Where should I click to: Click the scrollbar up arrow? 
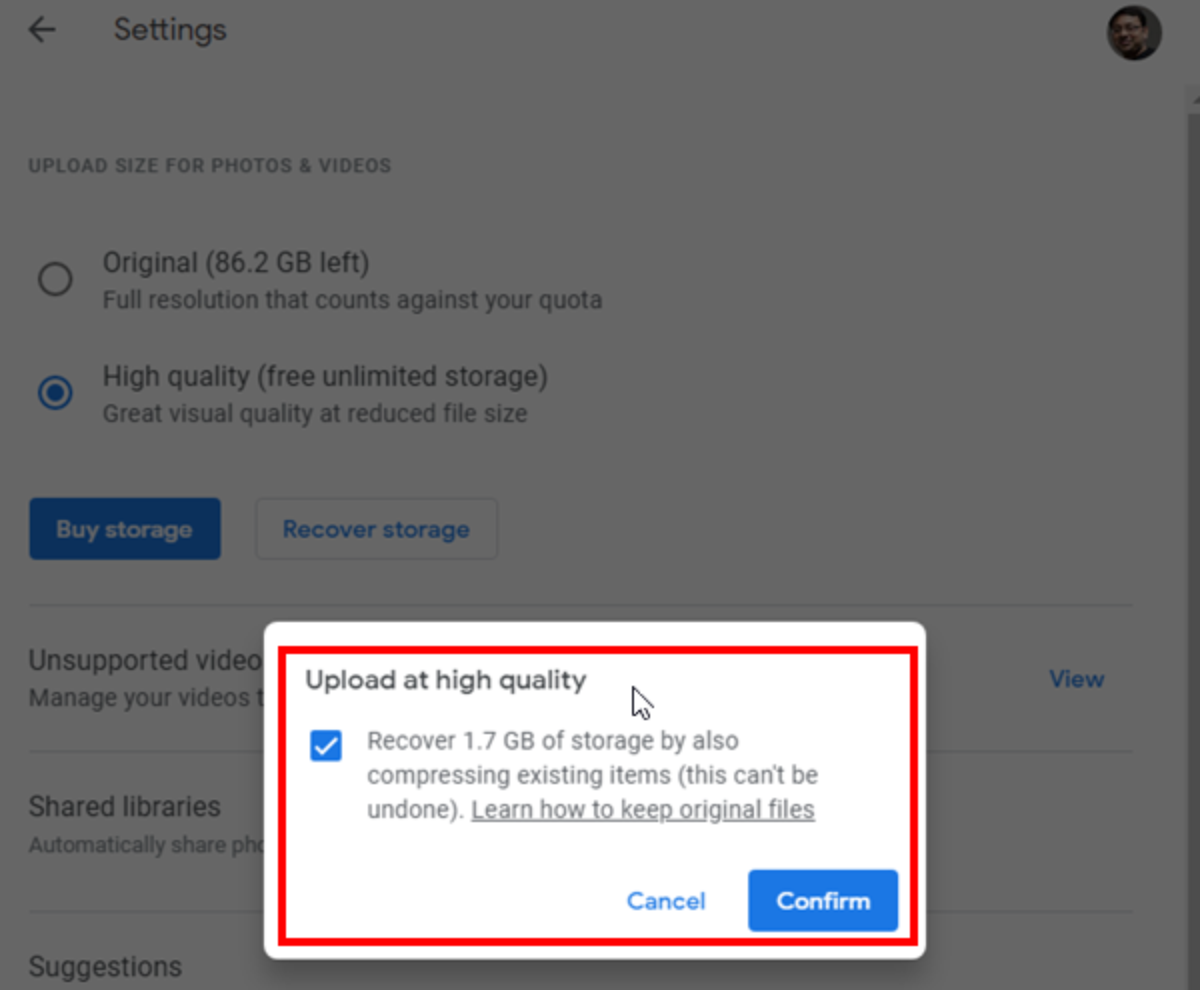click(1192, 98)
